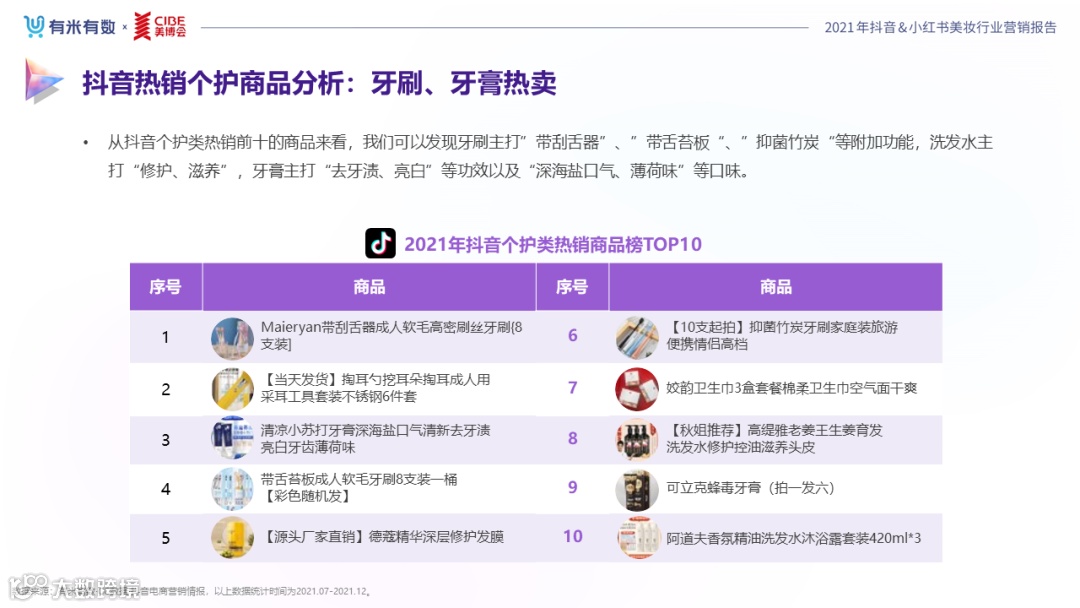Click rank number 9 in the table

point(572,488)
